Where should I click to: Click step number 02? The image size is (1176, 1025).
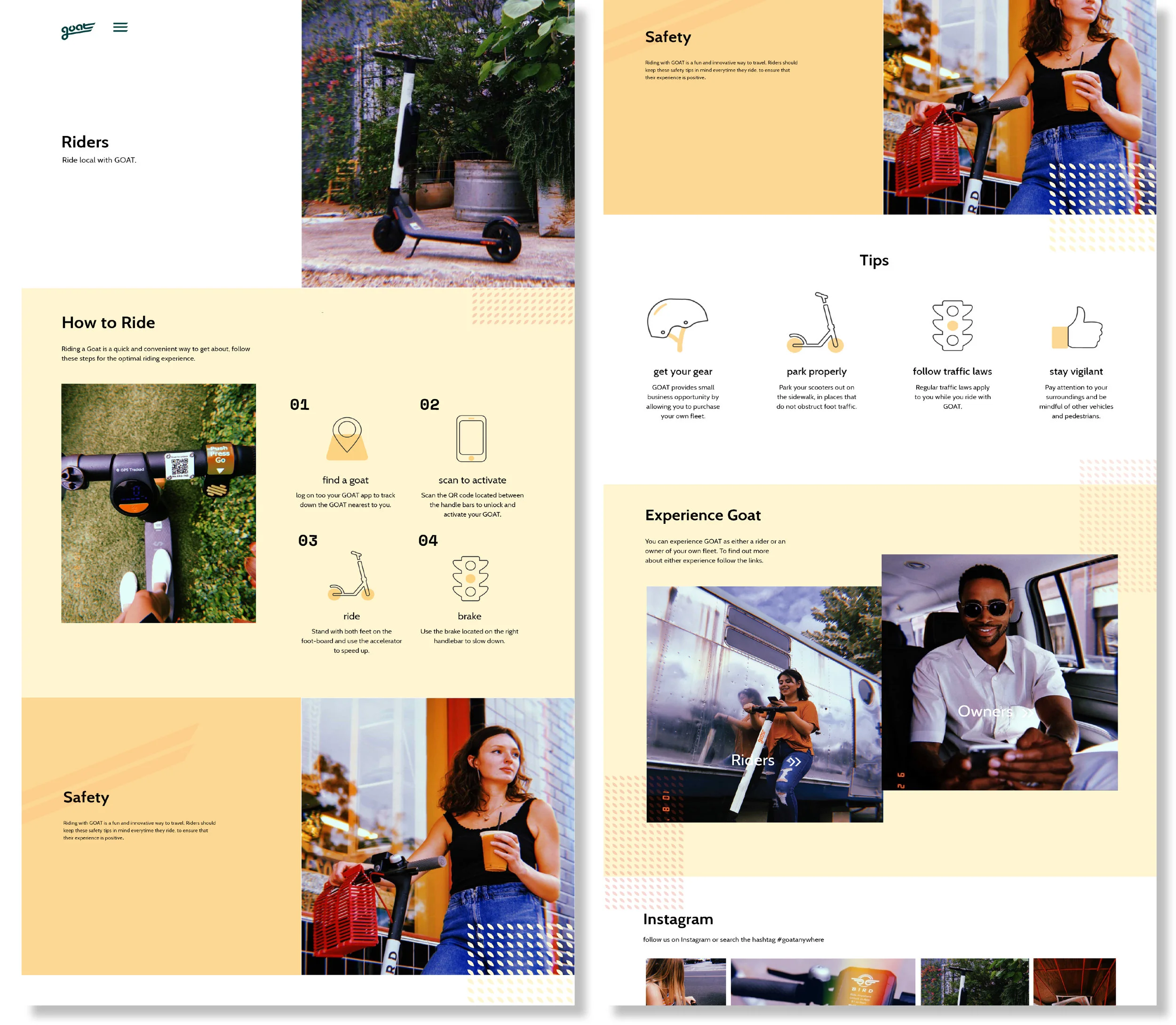click(429, 405)
